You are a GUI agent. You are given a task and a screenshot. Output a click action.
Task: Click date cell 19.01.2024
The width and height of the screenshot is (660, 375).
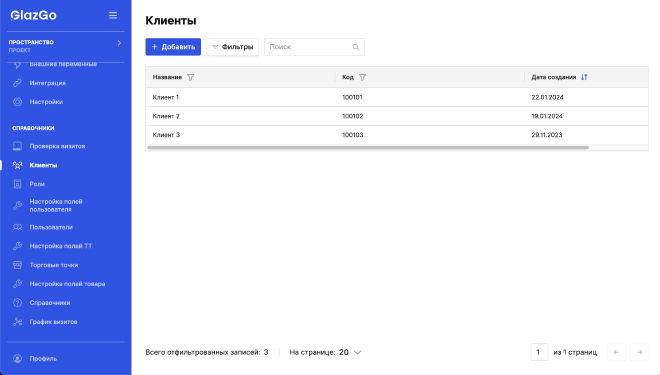[x=547, y=116]
